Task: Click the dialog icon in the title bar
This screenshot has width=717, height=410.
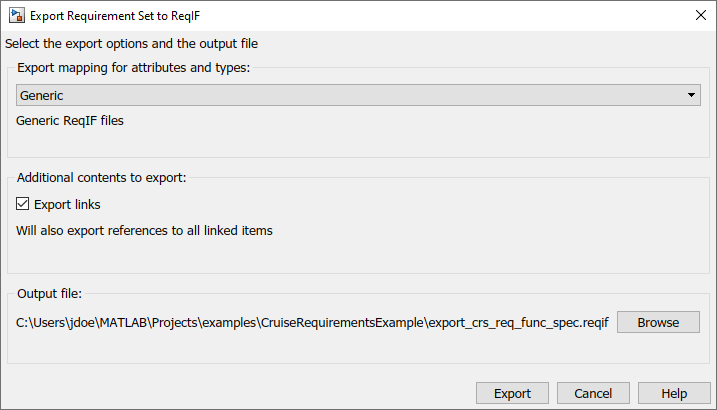Action: [x=15, y=15]
